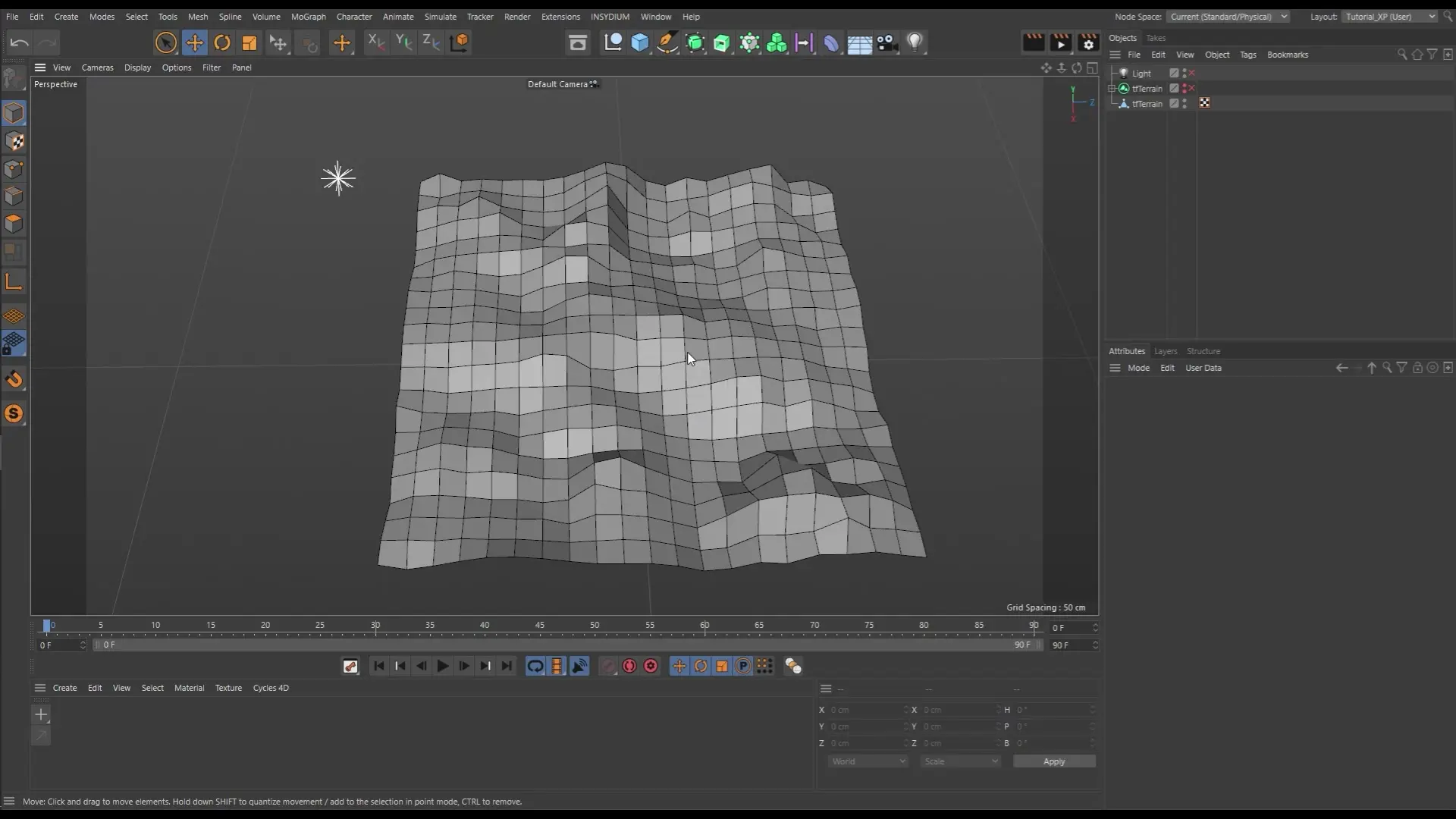1456x819 pixels.
Task: Open the World coordinate system dropdown
Action: [868, 761]
